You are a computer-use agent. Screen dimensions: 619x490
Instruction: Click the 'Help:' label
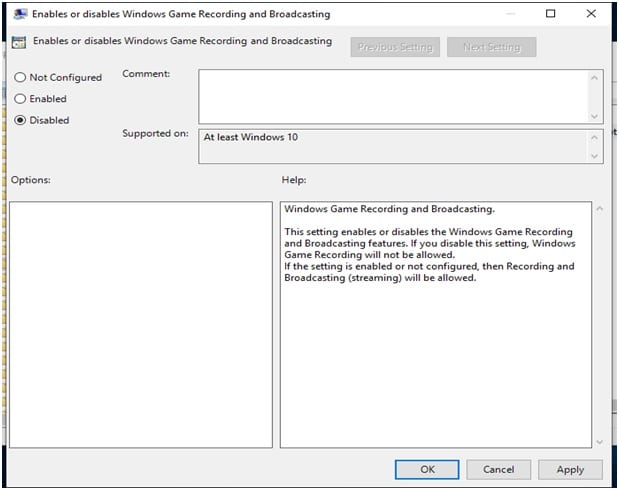(294, 180)
